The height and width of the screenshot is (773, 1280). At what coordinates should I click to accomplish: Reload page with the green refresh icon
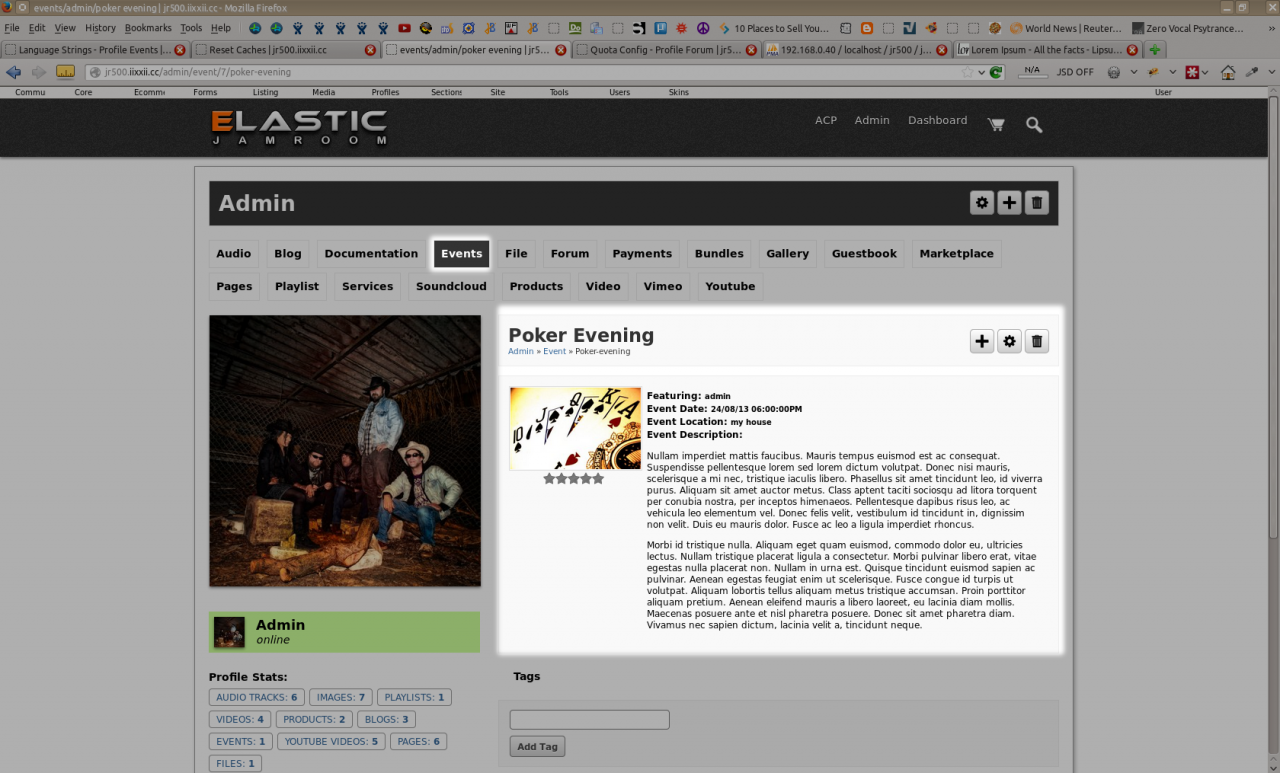click(996, 72)
